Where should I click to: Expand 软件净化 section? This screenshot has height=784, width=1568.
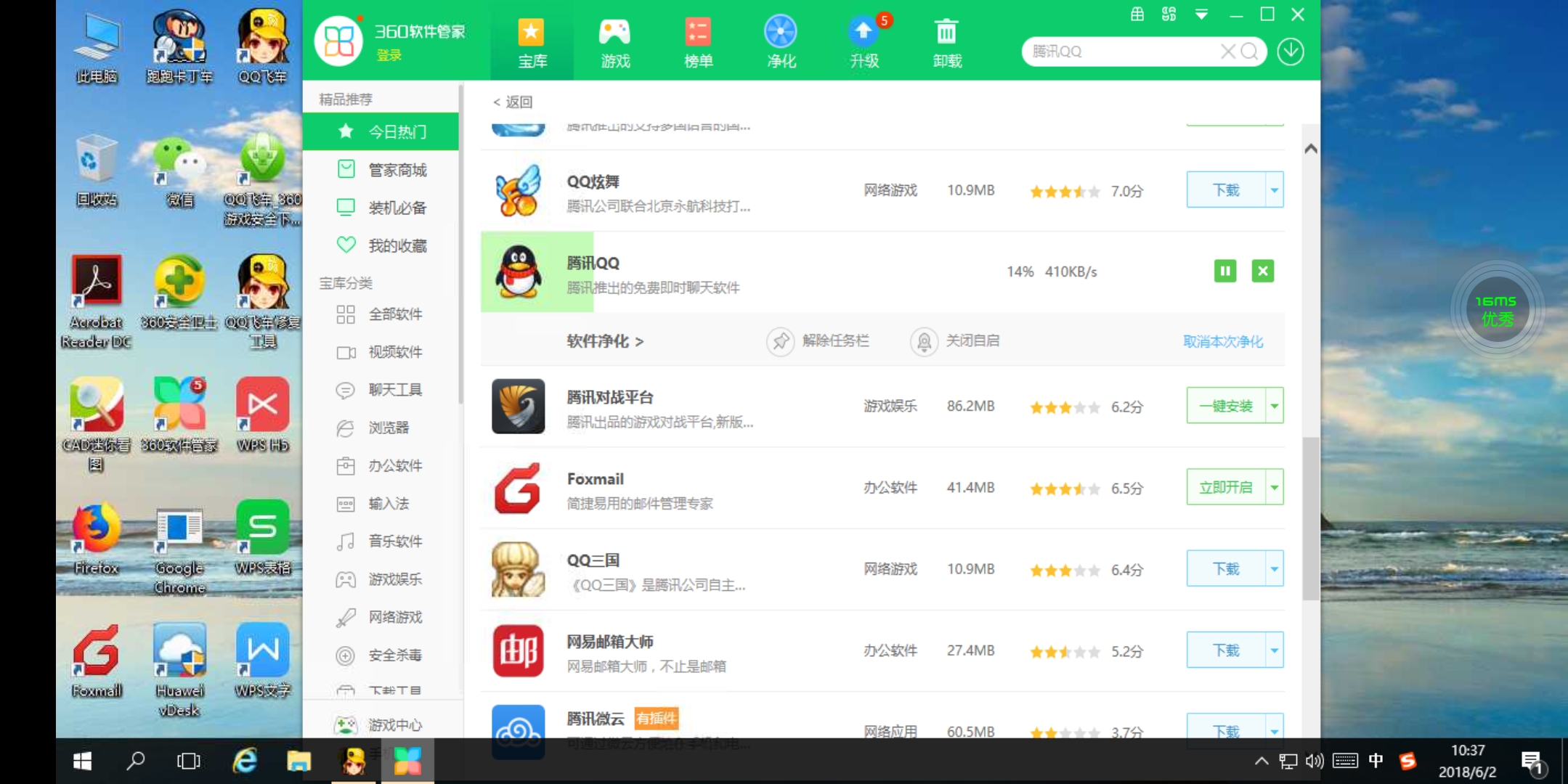(605, 341)
